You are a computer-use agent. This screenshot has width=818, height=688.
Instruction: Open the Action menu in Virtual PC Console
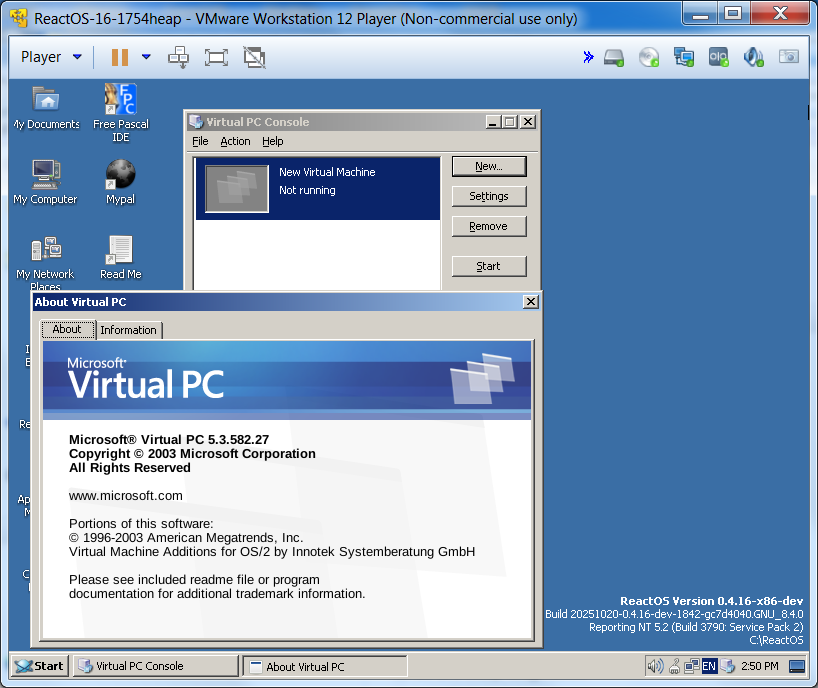pos(235,141)
